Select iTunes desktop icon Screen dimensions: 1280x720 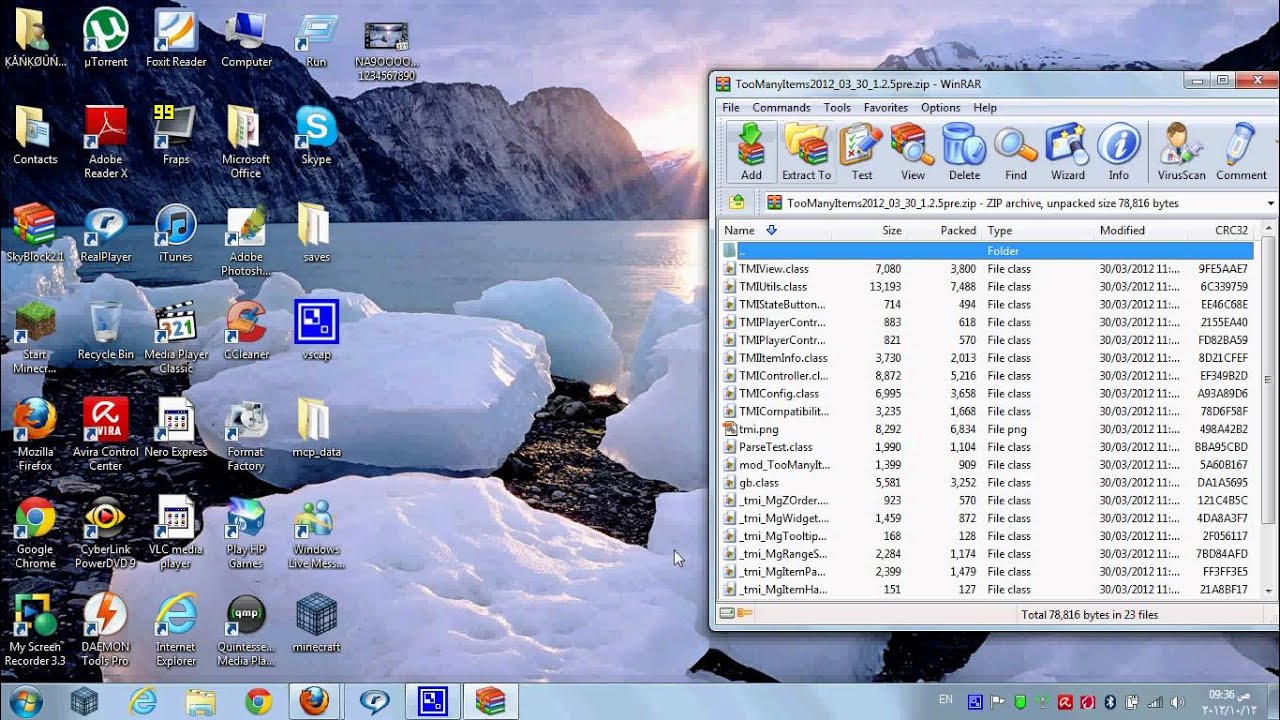[x=176, y=233]
